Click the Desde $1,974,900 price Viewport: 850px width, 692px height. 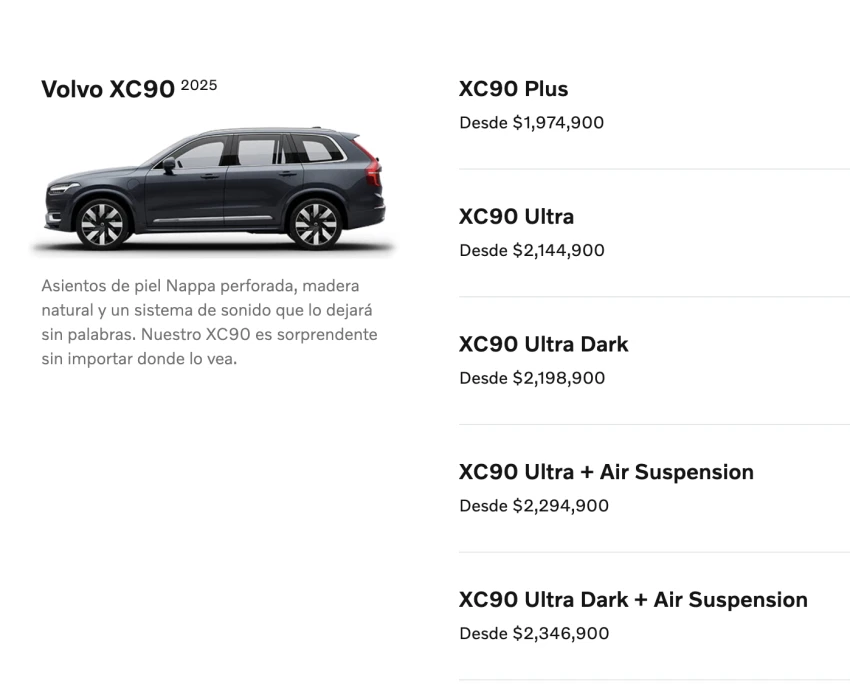click(531, 123)
